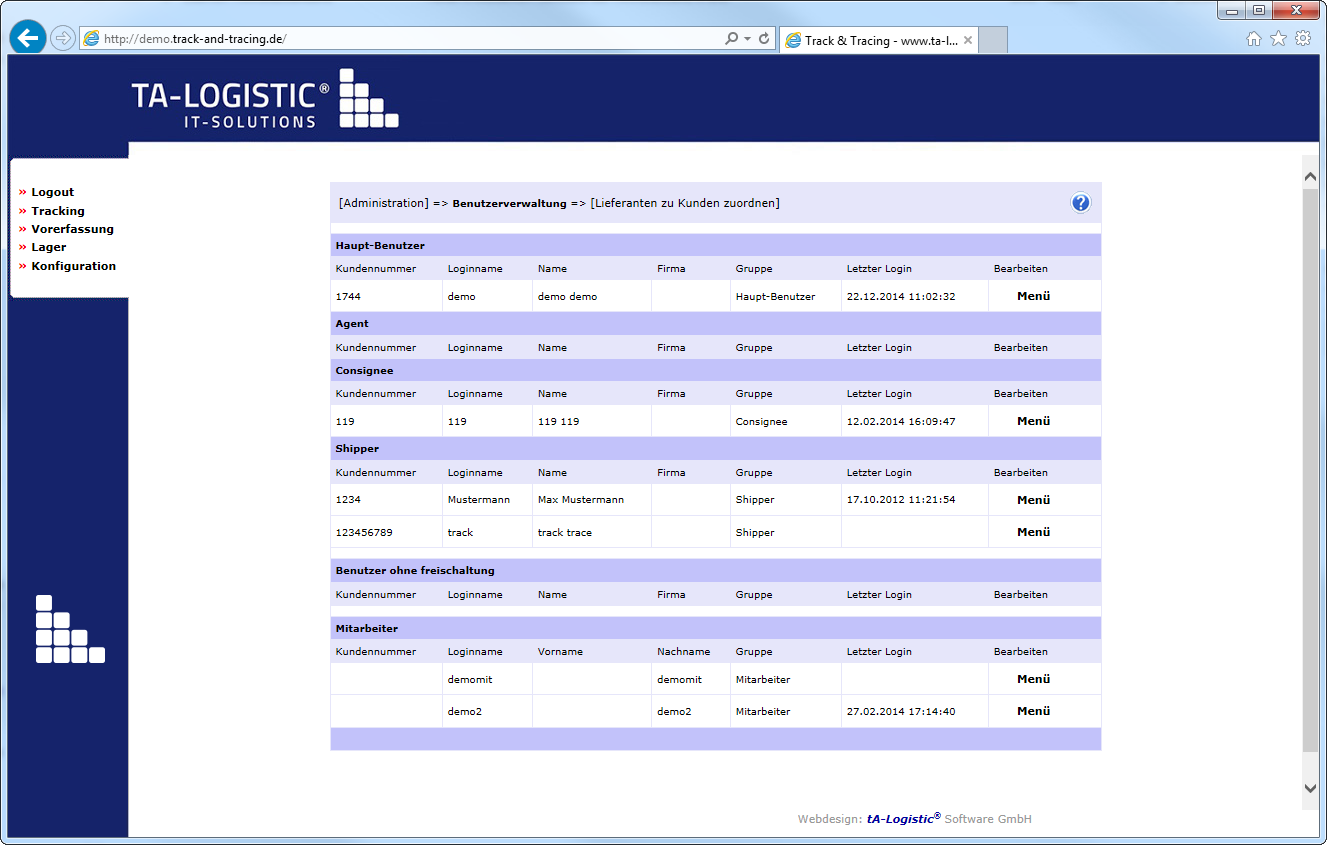Click Benutzerverwaltung breadcrumb link

[x=510, y=203]
